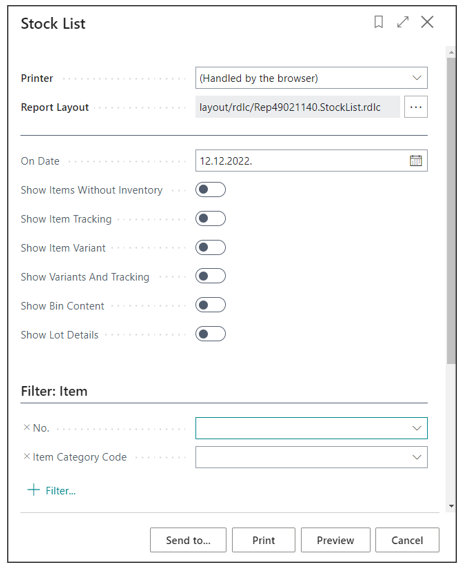Click the bookmark icon in the header
The image size is (466, 571).
click(379, 22)
